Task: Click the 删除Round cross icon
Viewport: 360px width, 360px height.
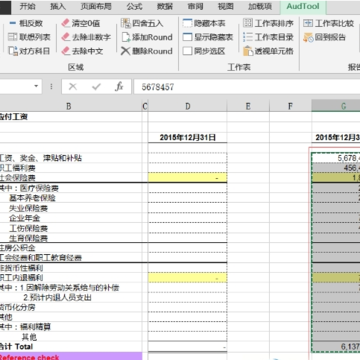Action: click(x=126, y=51)
